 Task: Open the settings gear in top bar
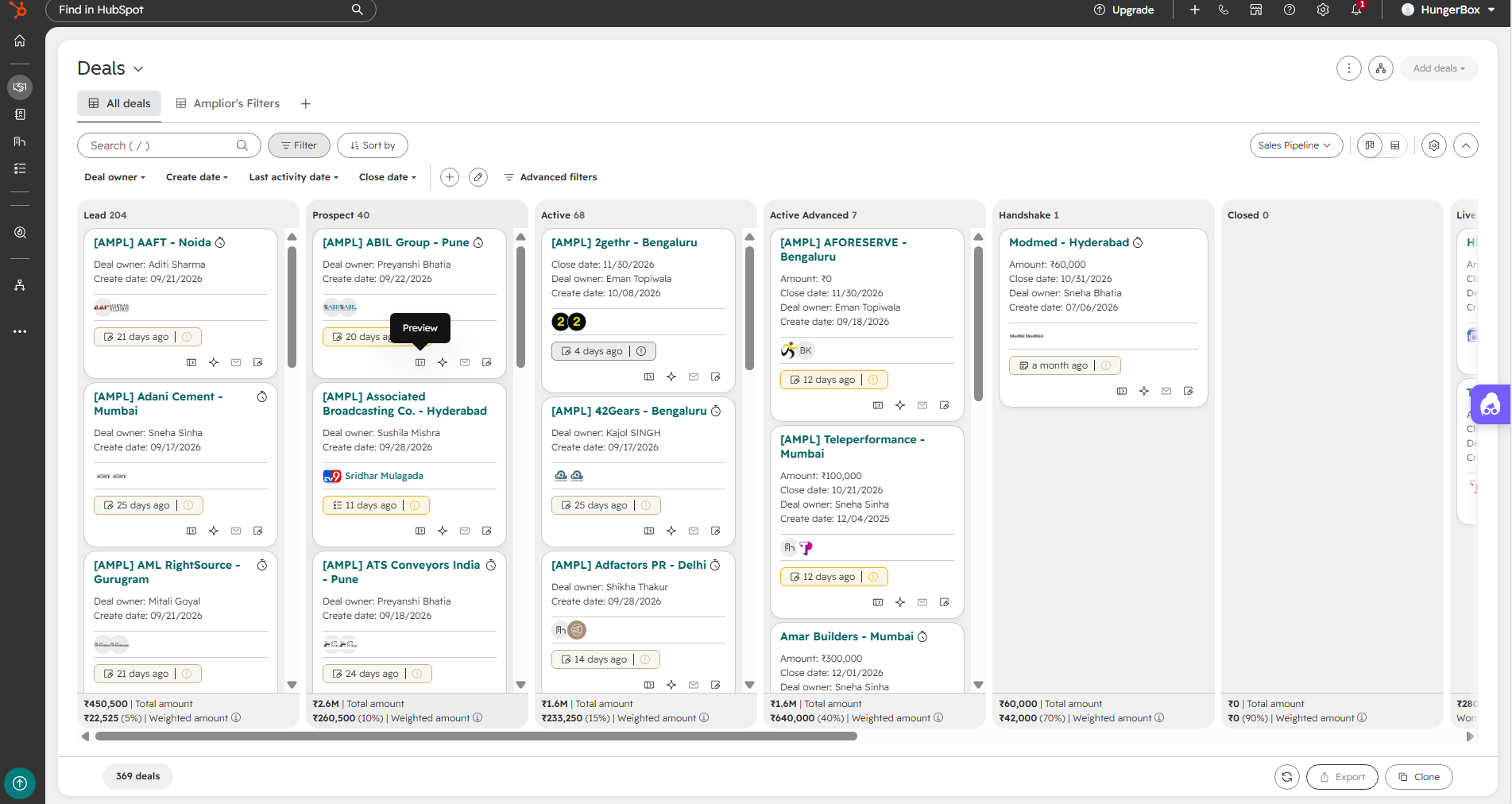1323,10
